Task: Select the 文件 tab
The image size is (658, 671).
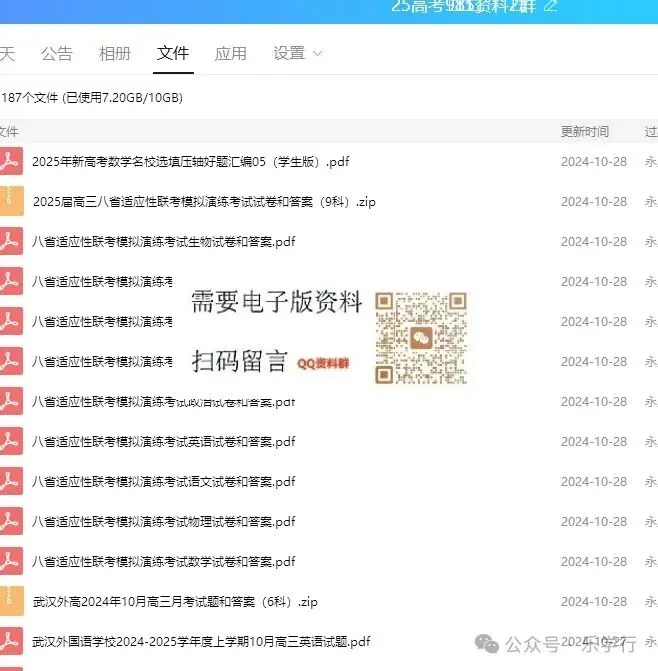Action: click(173, 53)
